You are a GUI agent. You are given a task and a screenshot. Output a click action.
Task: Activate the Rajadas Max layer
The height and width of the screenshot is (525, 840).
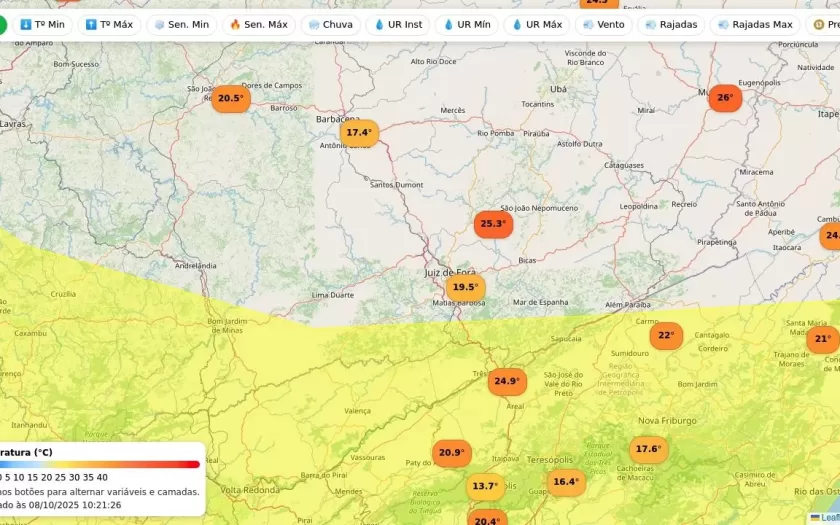click(754, 24)
